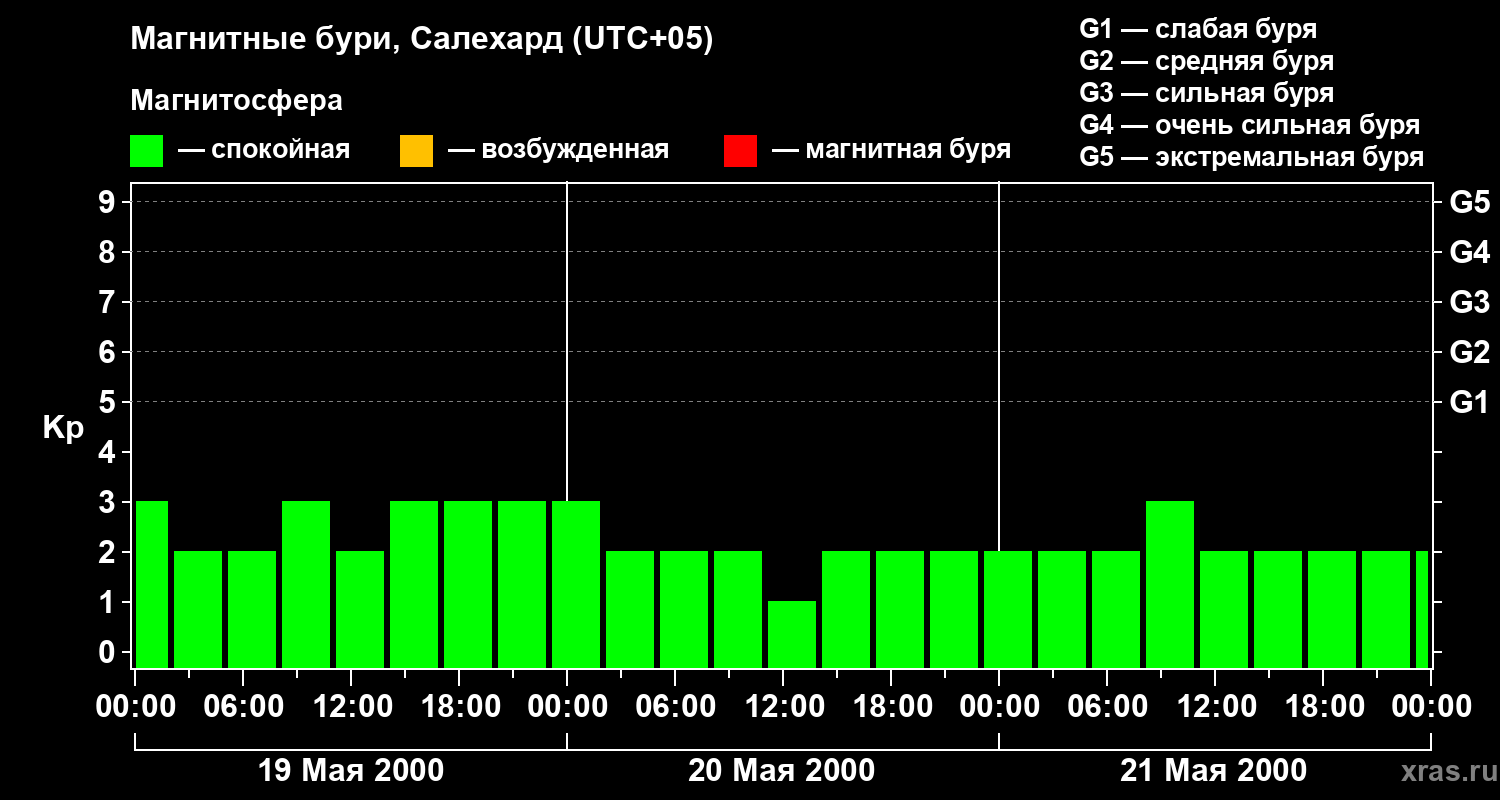1500x800 pixels.
Task: Click the Магнитосфера legend heading
Action: click(x=236, y=101)
